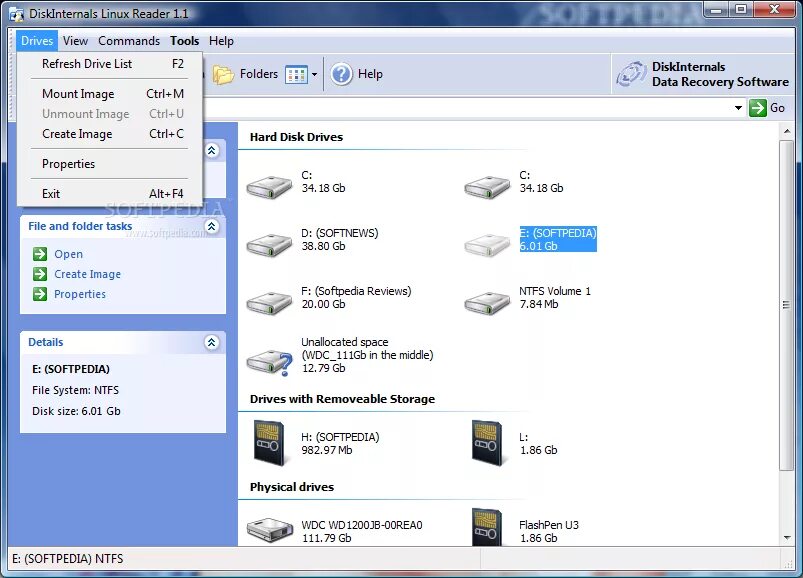This screenshot has width=803, height=578.
Task: Click the Folders toolbar icon
Action: click(x=223, y=75)
